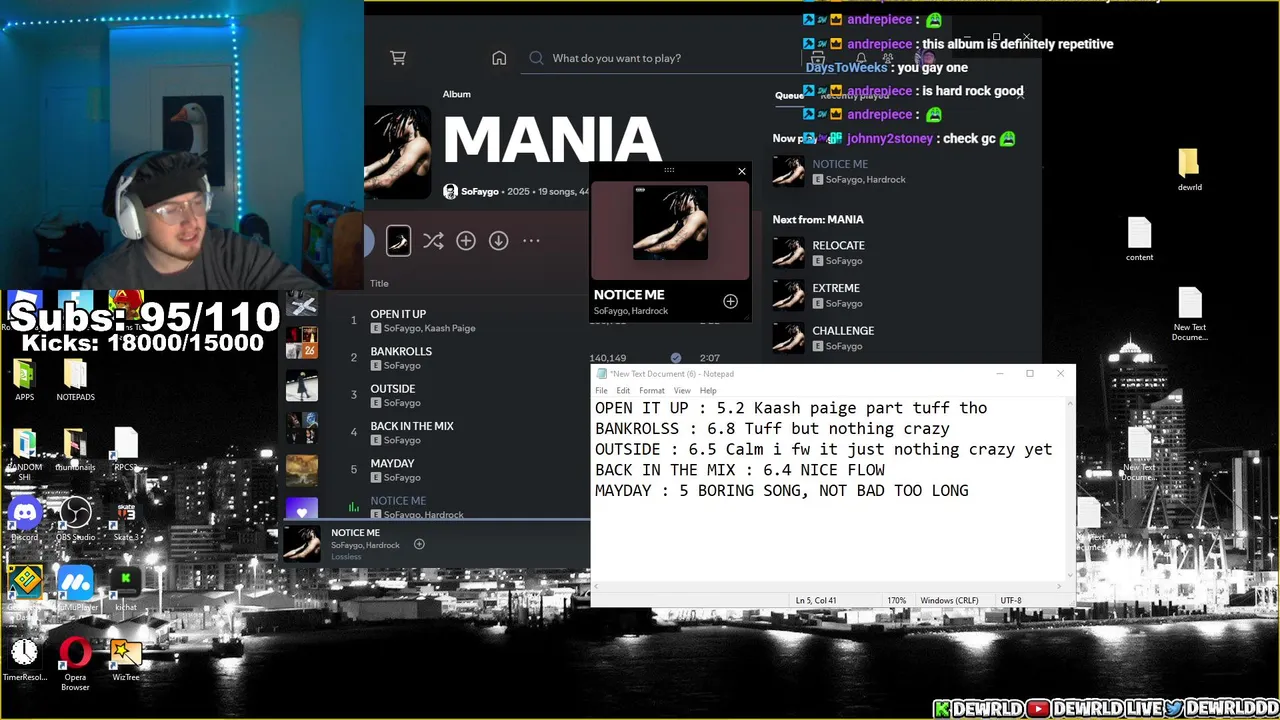The width and height of the screenshot is (1280, 720).
Task: Select the 'content' desktop file
Action: point(1140,240)
